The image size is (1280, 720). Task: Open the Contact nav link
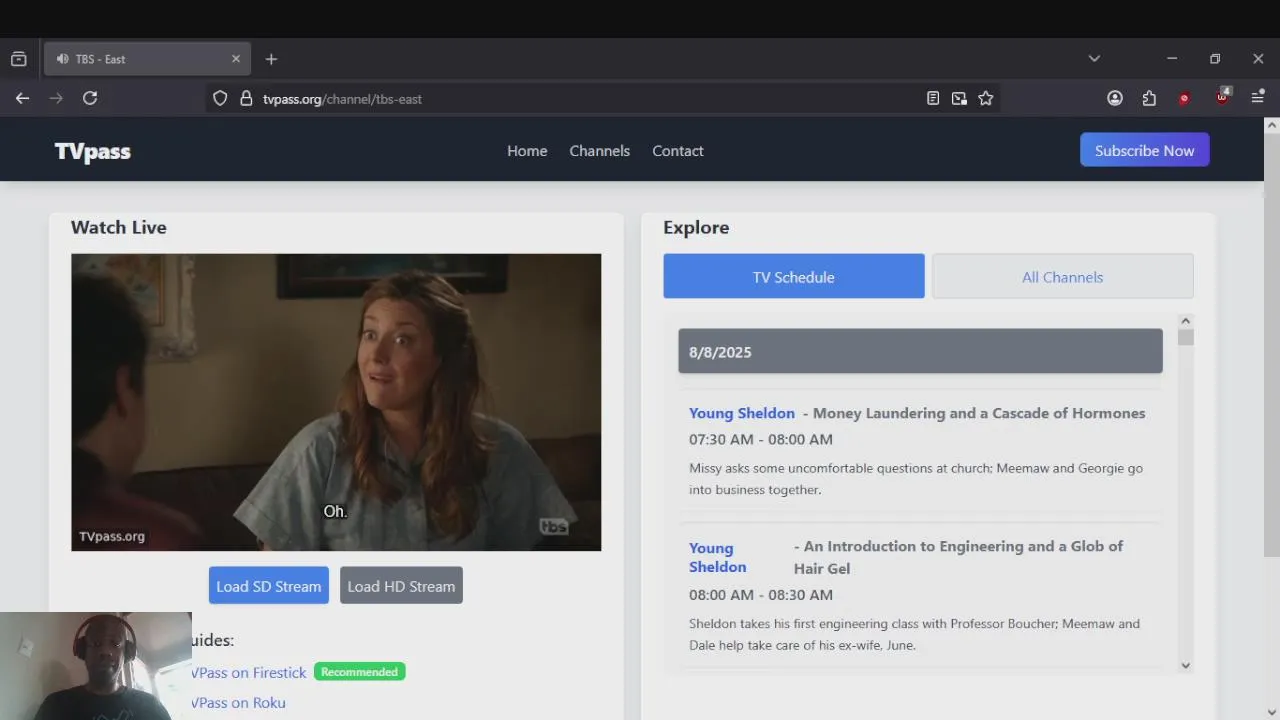(678, 151)
